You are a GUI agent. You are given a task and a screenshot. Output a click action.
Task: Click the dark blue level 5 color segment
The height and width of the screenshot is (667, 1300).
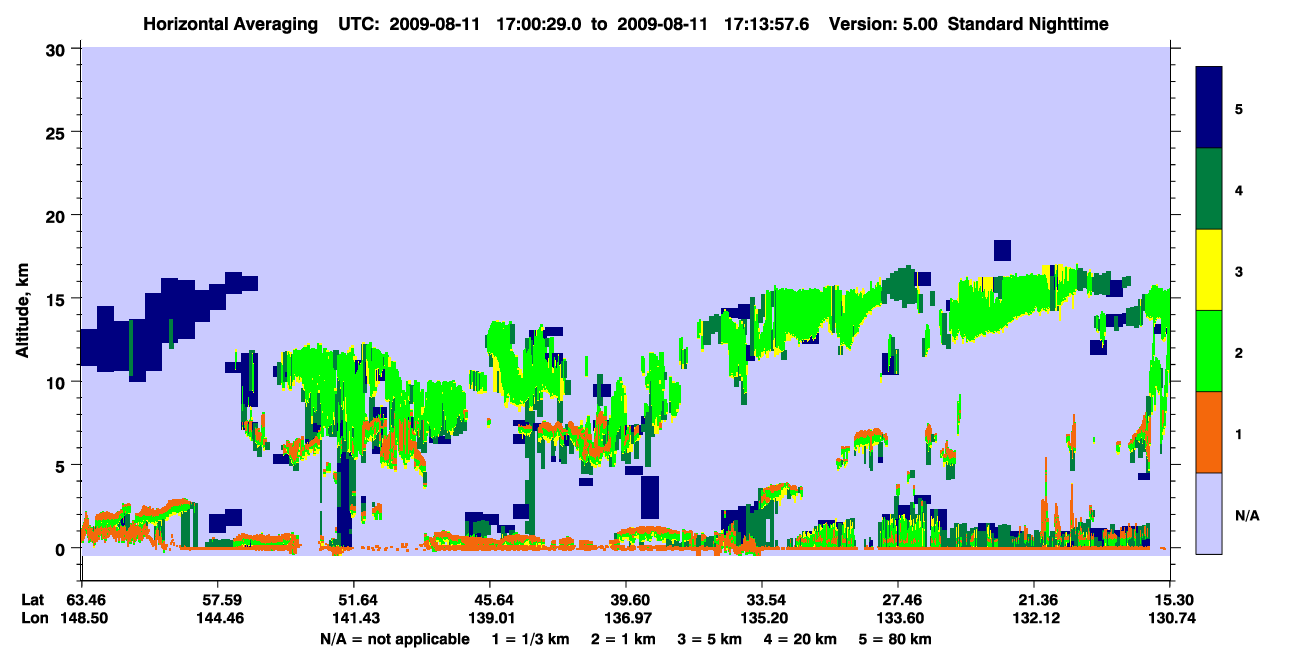(x=1209, y=108)
